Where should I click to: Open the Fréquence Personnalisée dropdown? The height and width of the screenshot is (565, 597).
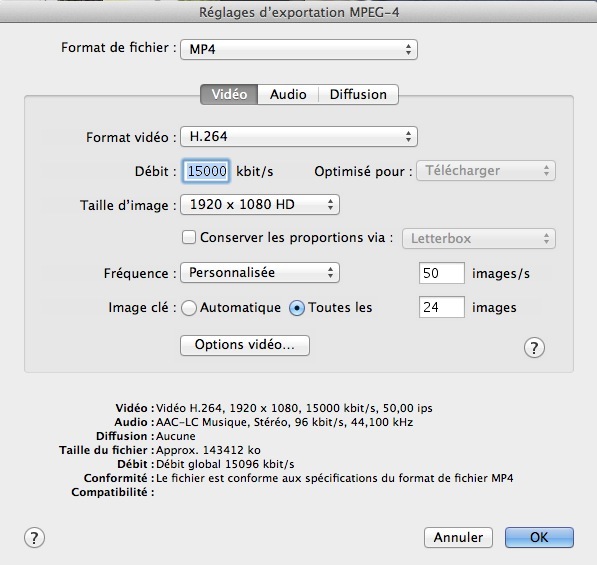pyautogui.click(x=260, y=273)
